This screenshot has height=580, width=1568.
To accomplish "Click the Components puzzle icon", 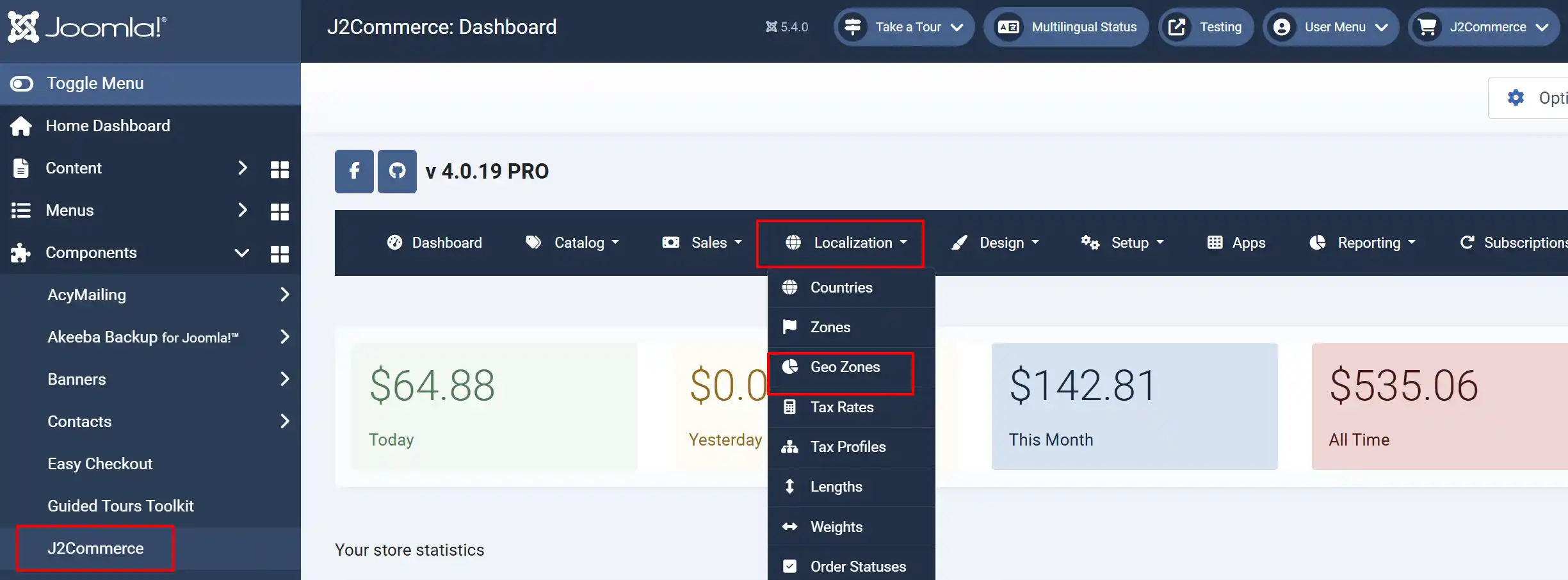I will pyautogui.click(x=20, y=253).
